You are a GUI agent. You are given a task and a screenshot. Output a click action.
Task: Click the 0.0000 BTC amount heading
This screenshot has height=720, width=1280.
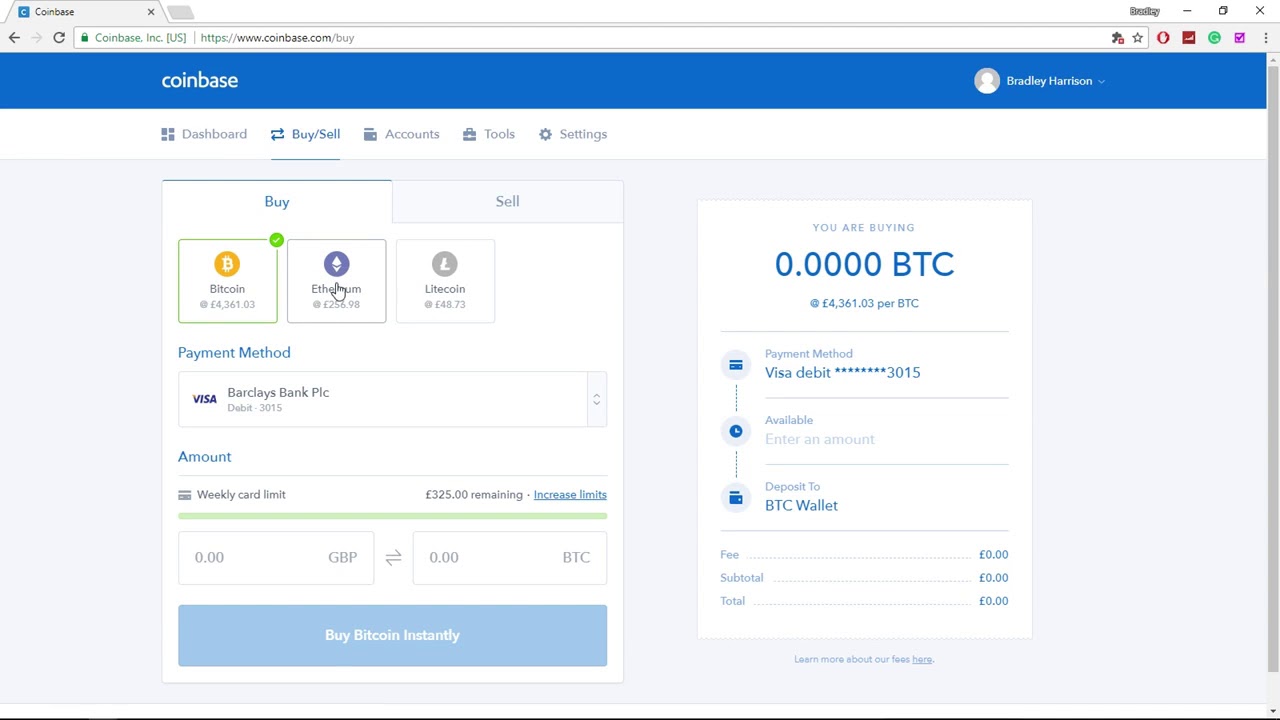(864, 264)
